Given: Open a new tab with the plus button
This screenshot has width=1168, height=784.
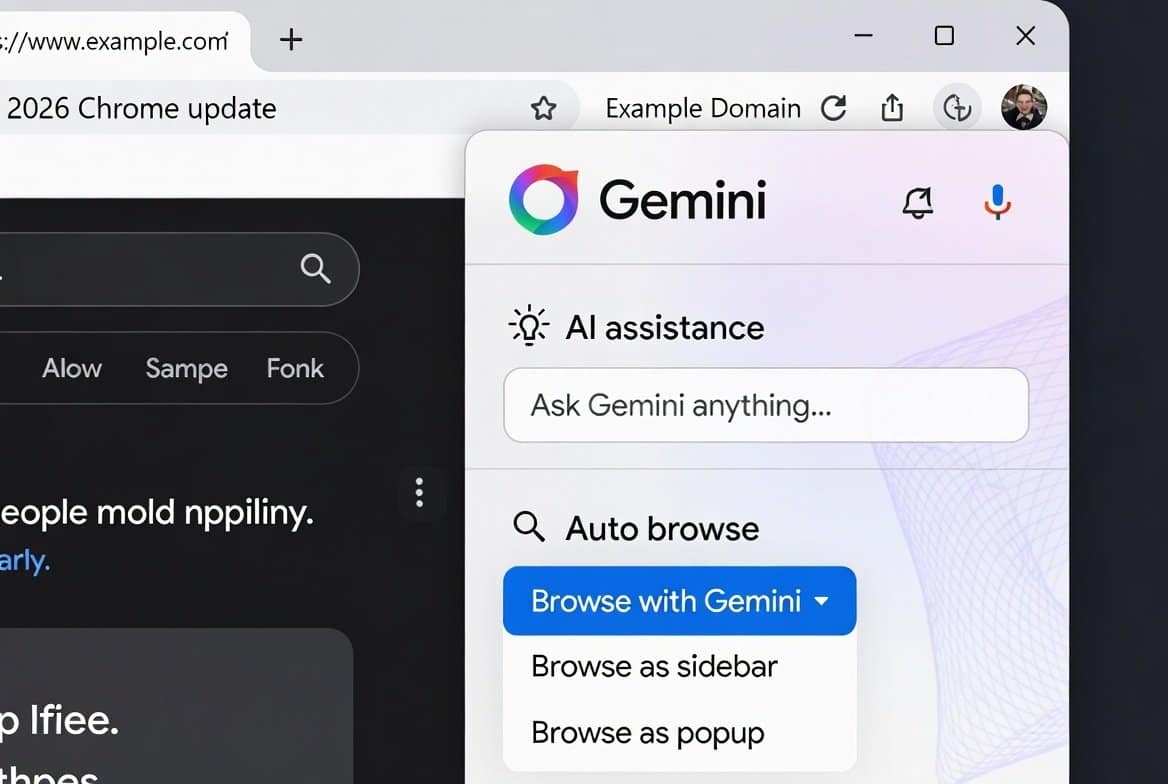Looking at the screenshot, I should click(x=290, y=39).
